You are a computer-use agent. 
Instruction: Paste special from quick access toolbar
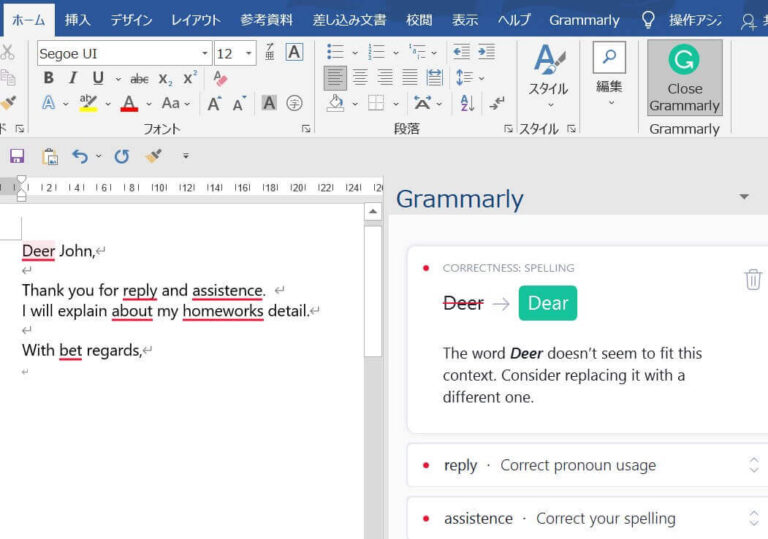click(x=50, y=156)
